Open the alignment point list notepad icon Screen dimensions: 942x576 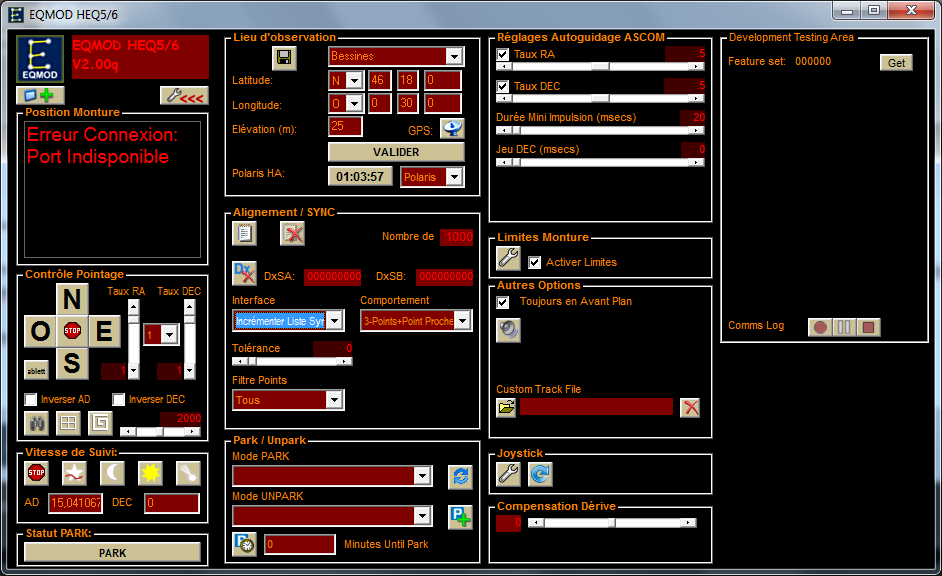pos(245,234)
